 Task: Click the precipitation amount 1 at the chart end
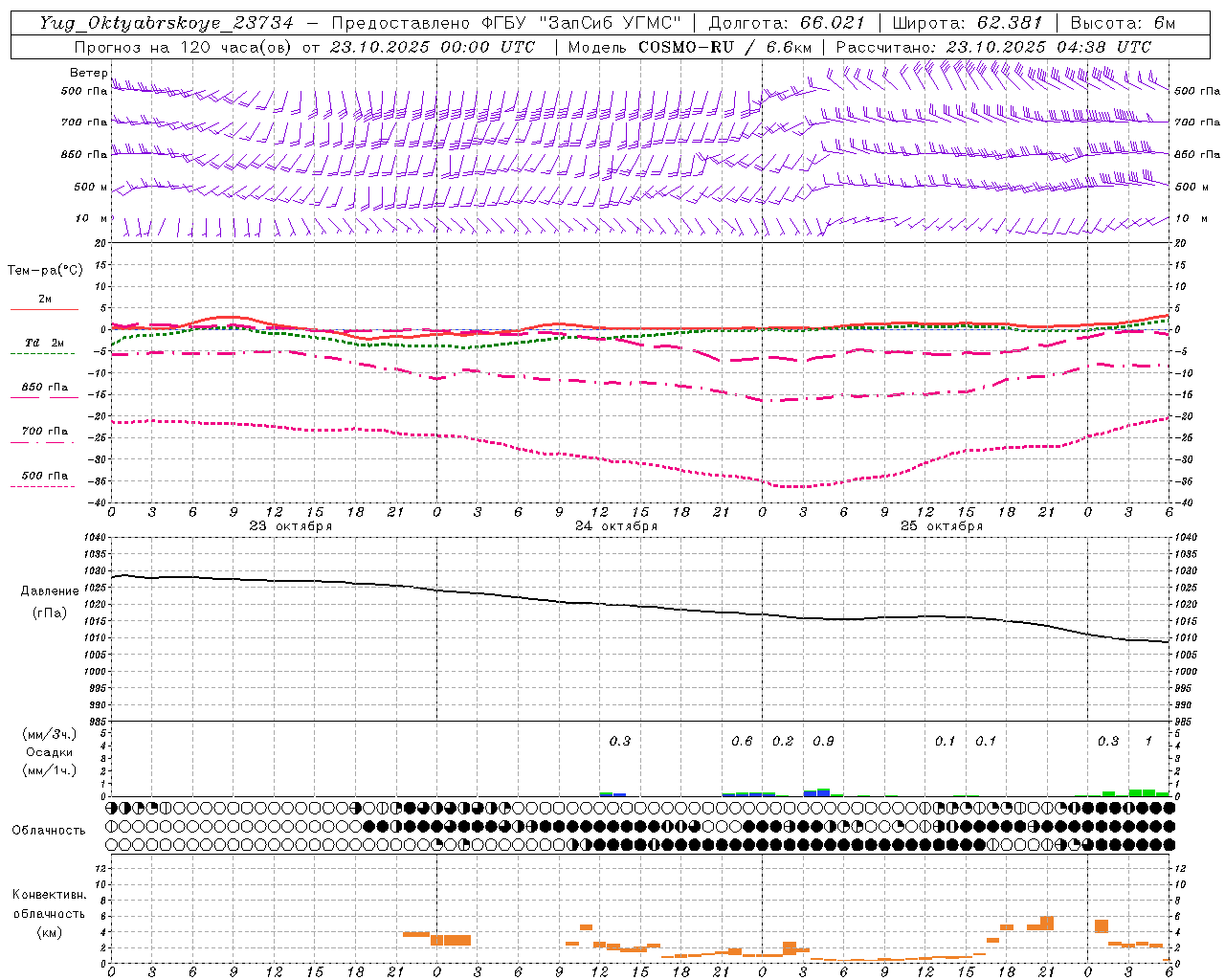pos(1148,741)
